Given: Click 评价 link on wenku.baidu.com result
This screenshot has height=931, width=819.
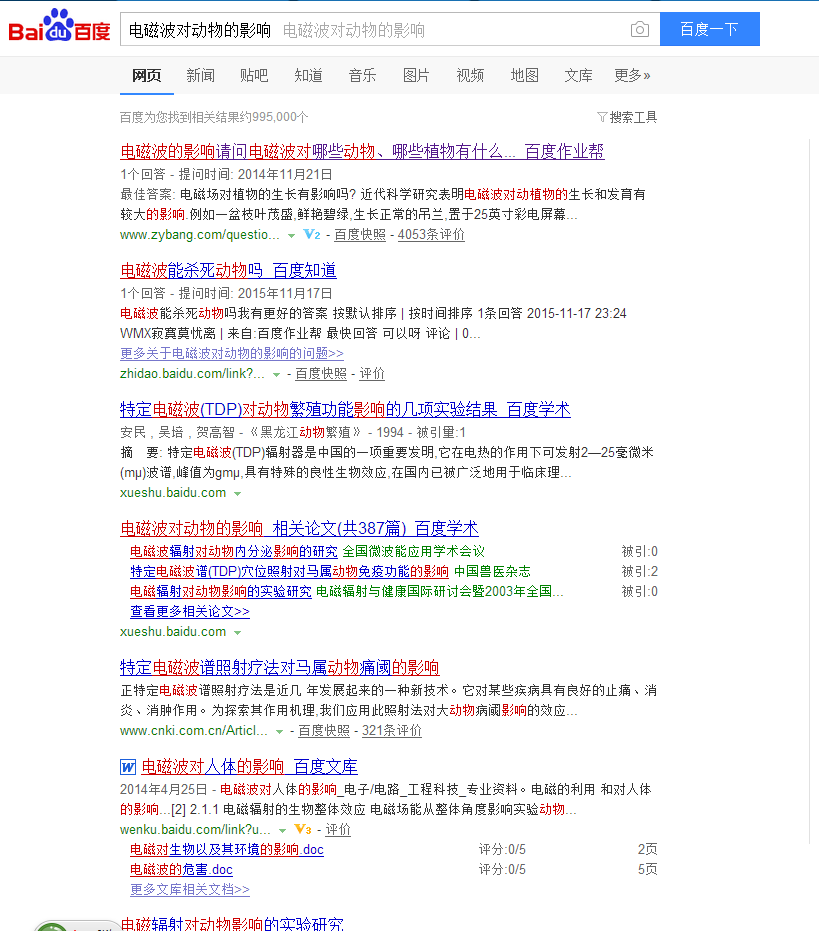Looking at the screenshot, I should click(x=339, y=829).
